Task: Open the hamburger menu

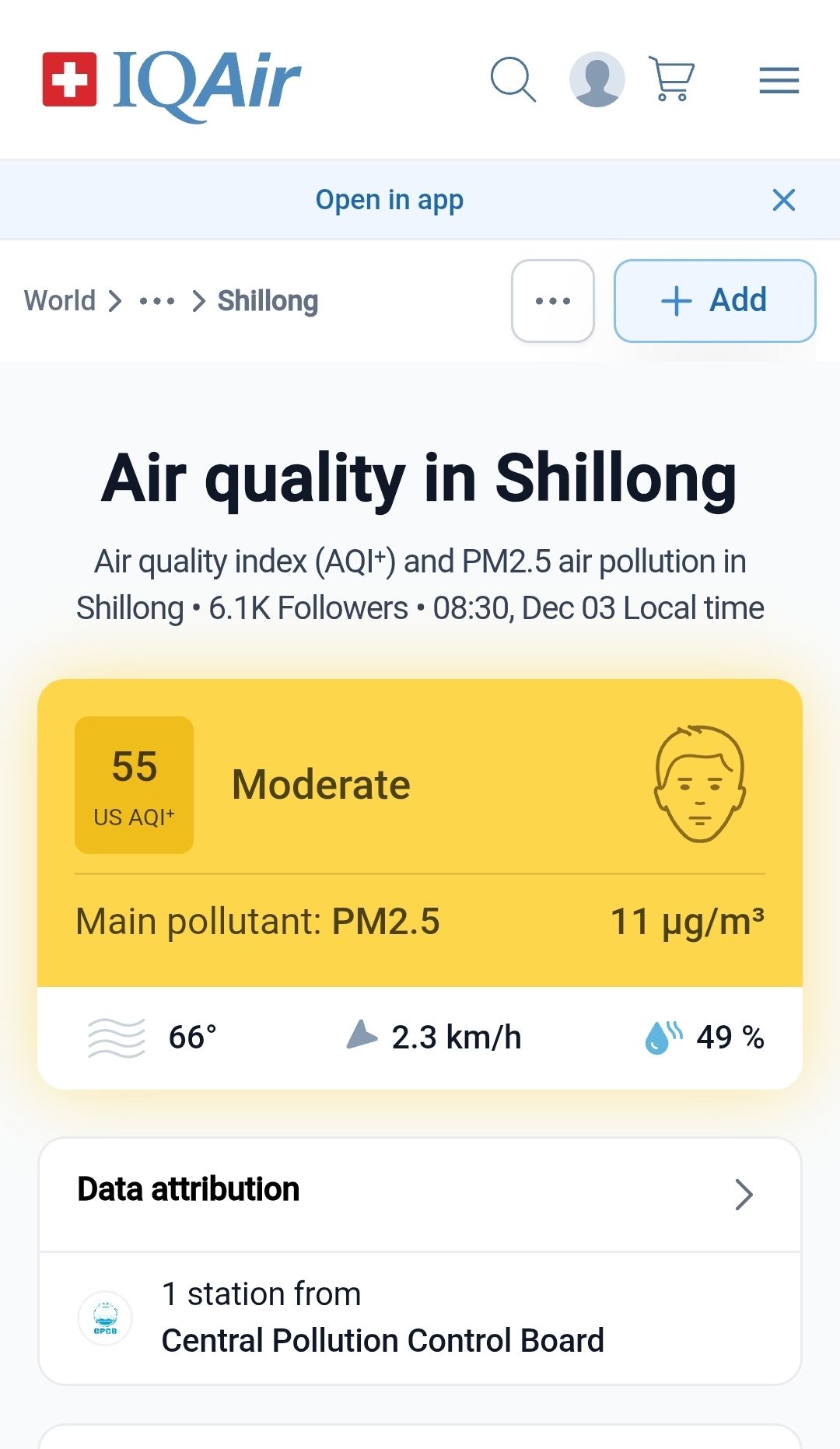Action: (779, 80)
